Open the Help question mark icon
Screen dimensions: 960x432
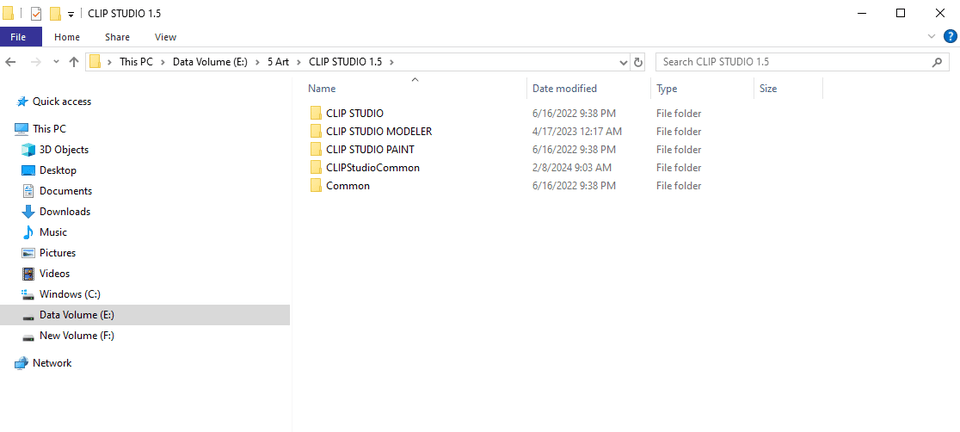950,37
